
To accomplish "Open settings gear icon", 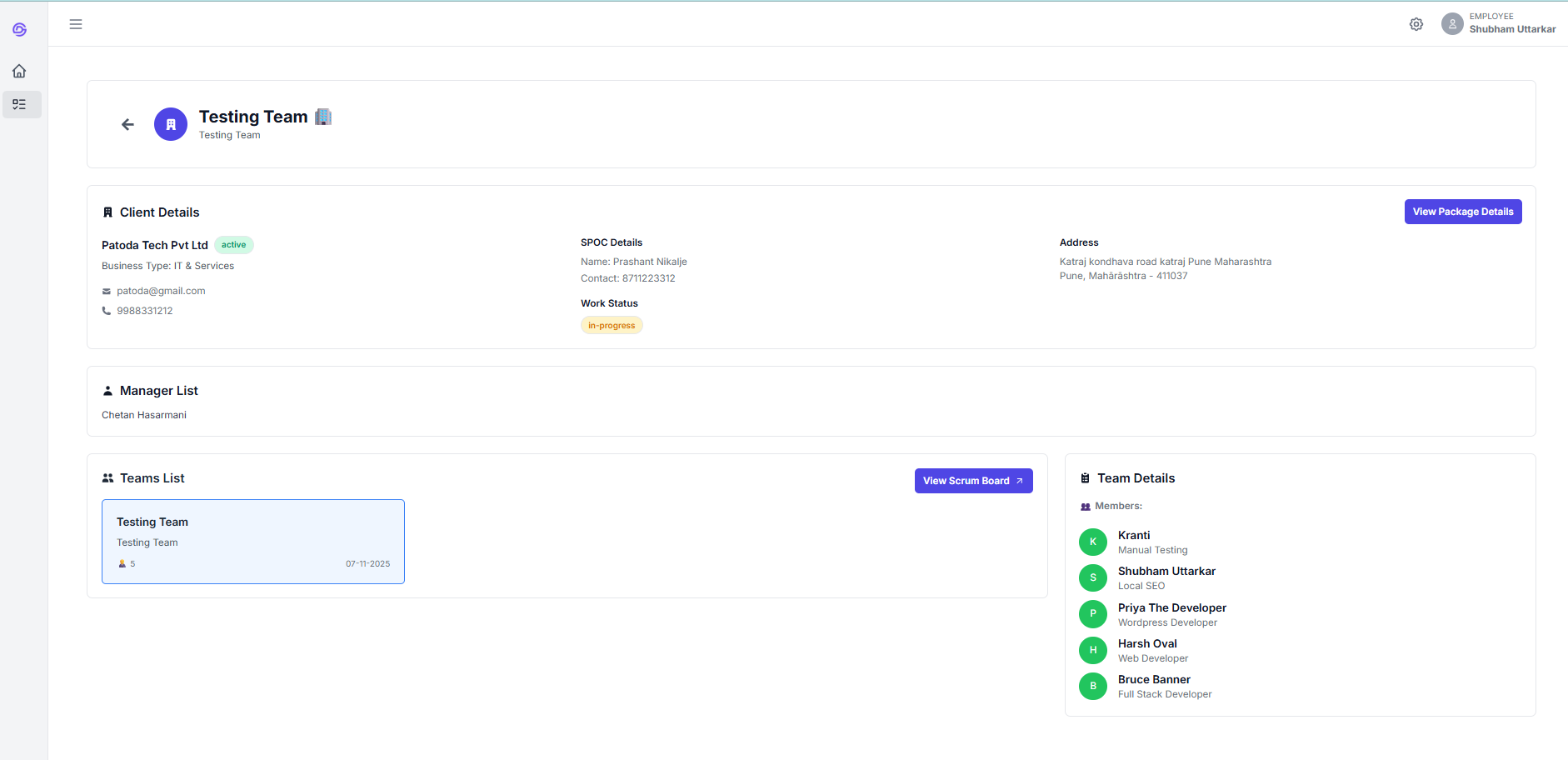I will [1416, 24].
